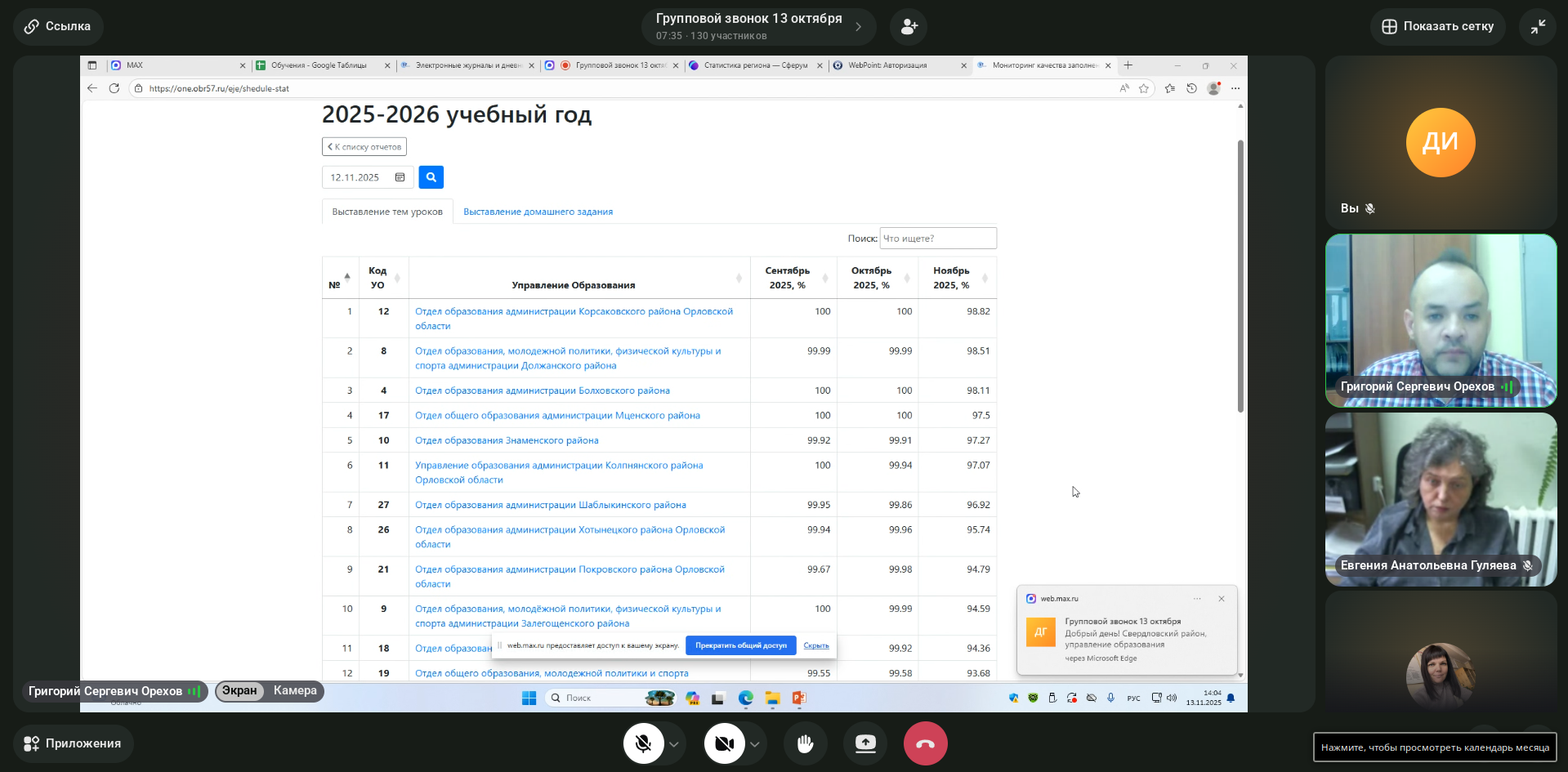This screenshot has width=1568, height=772.
Task: Expand call details arrow next to the call title
Action: (x=858, y=27)
